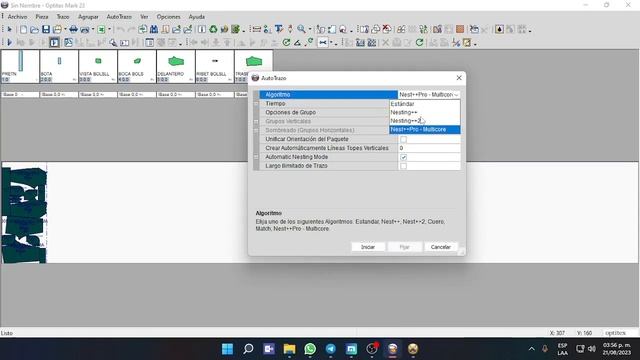Screen dimensions: 640x360
Task: Select the VISTA BOLSLL piece thumbnail
Action: pos(98,66)
